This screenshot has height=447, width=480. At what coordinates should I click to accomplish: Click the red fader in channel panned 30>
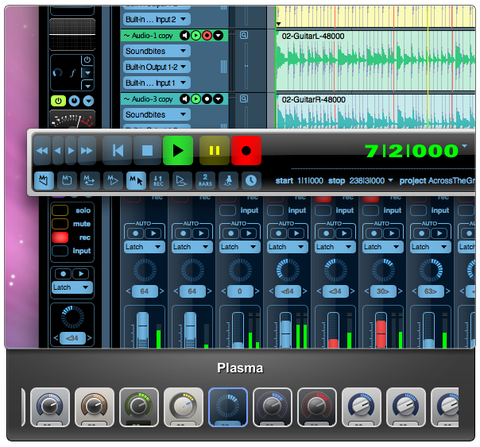381,333
